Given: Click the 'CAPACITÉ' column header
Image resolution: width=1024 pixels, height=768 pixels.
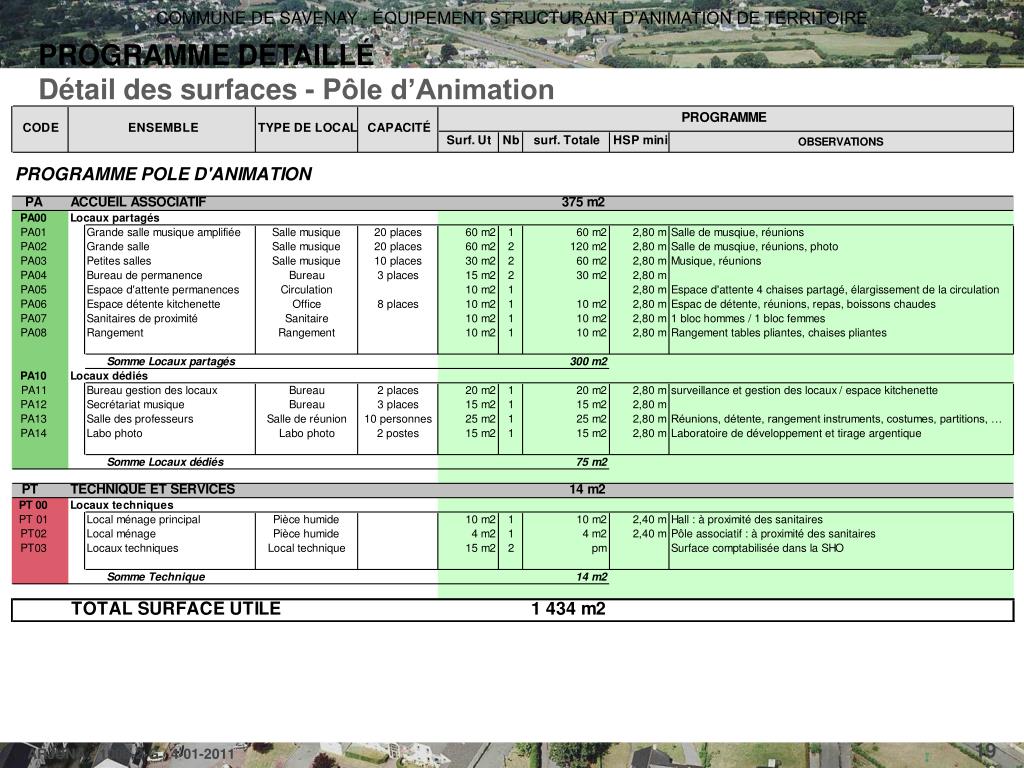Looking at the screenshot, I should tap(398, 128).
